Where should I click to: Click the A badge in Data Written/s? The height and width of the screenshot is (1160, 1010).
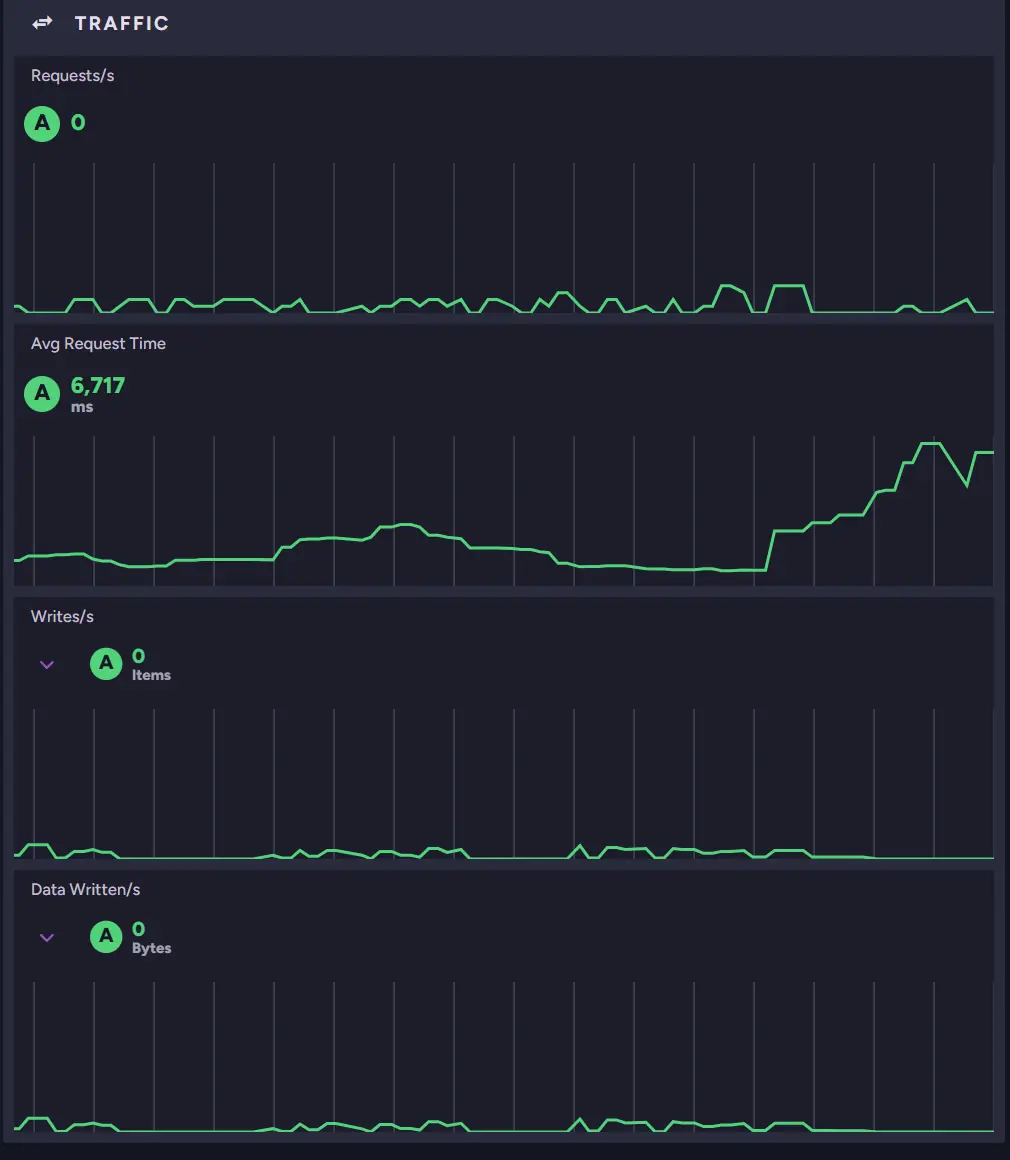click(x=106, y=937)
